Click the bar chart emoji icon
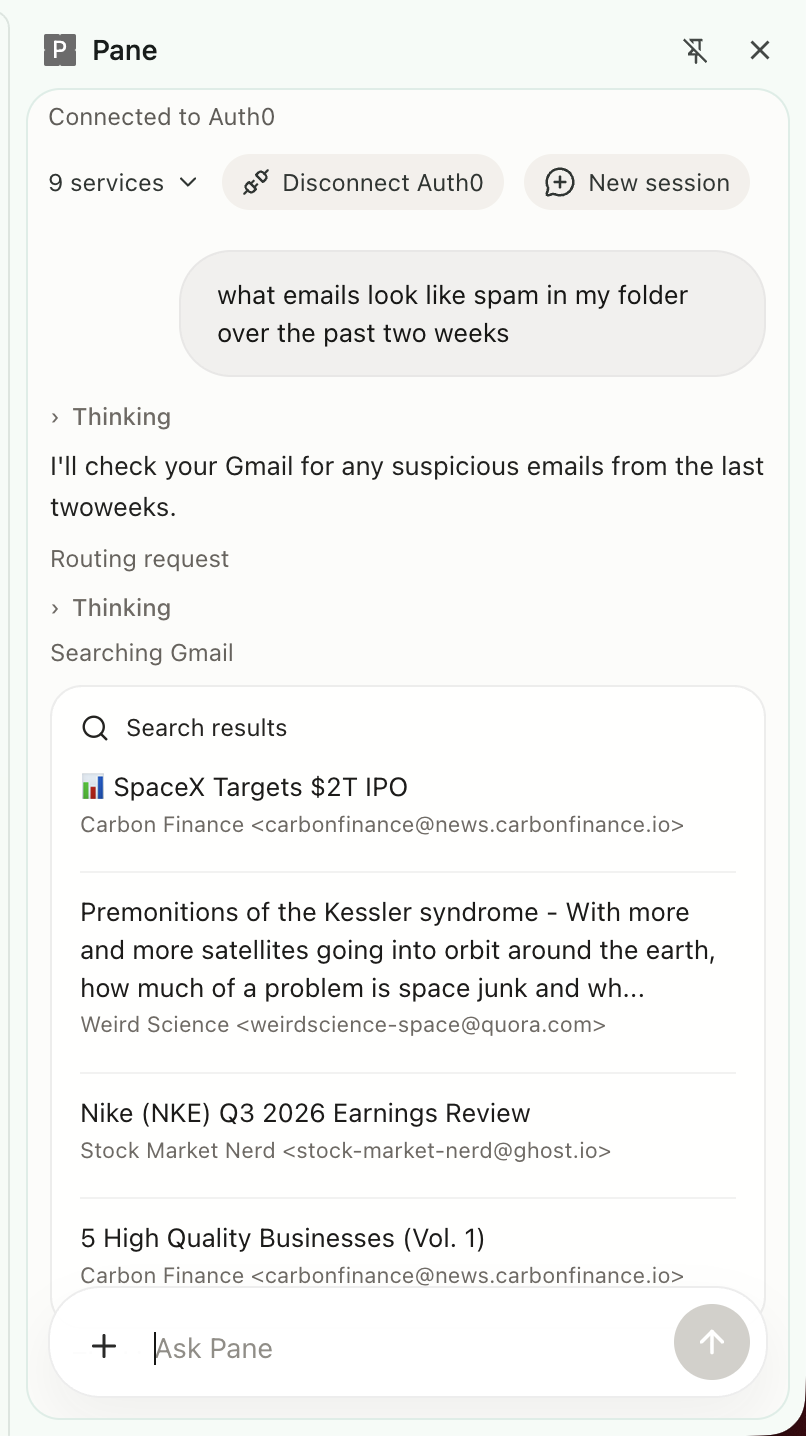This screenshot has height=1436, width=806. coord(93,787)
